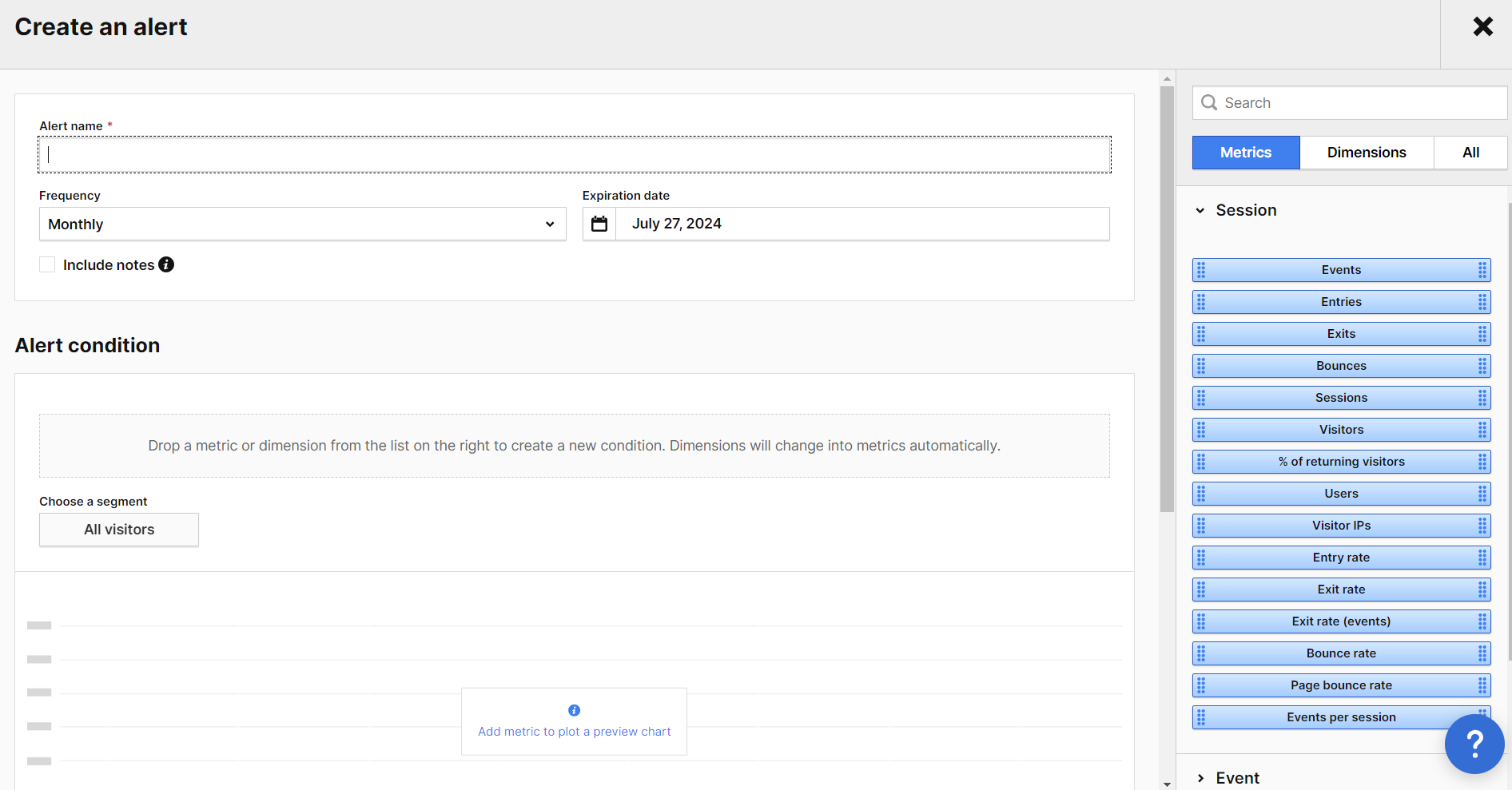Open the blue help question mark button

click(x=1474, y=744)
